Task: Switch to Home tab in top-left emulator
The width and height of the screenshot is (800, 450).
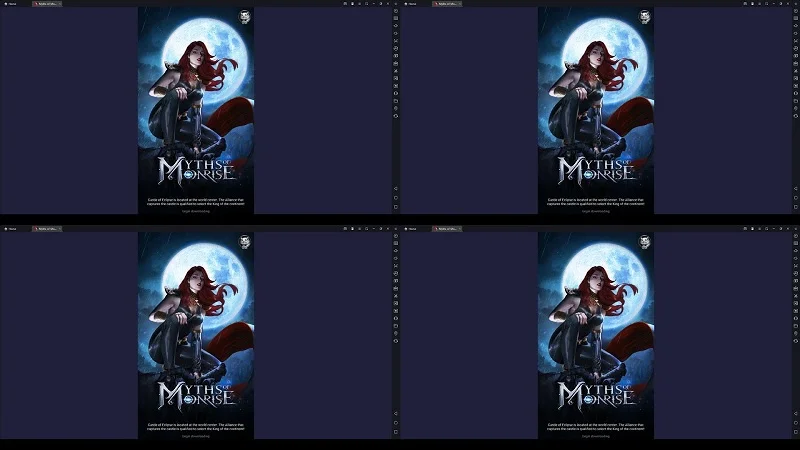Action: point(10,4)
